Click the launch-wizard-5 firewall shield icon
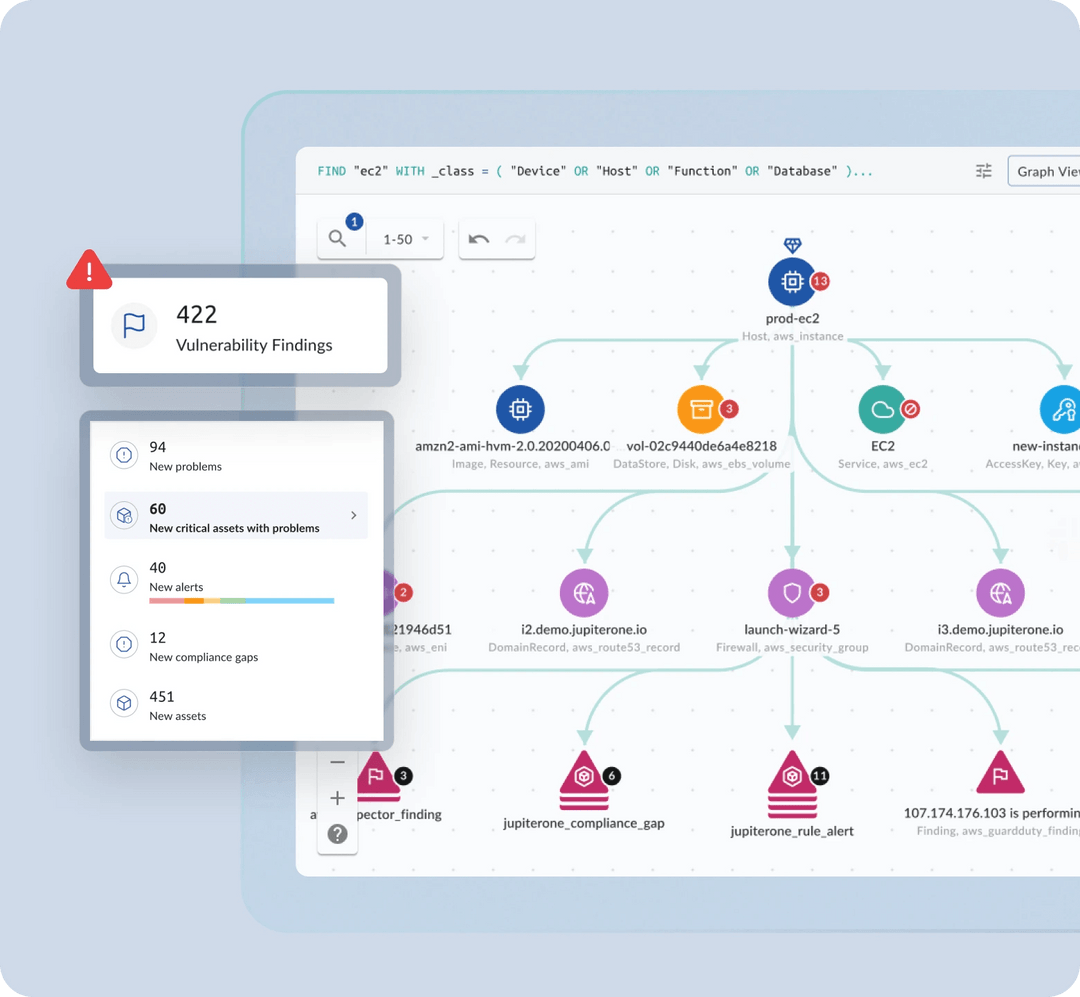This screenshot has height=997, width=1080. (791, 593)
